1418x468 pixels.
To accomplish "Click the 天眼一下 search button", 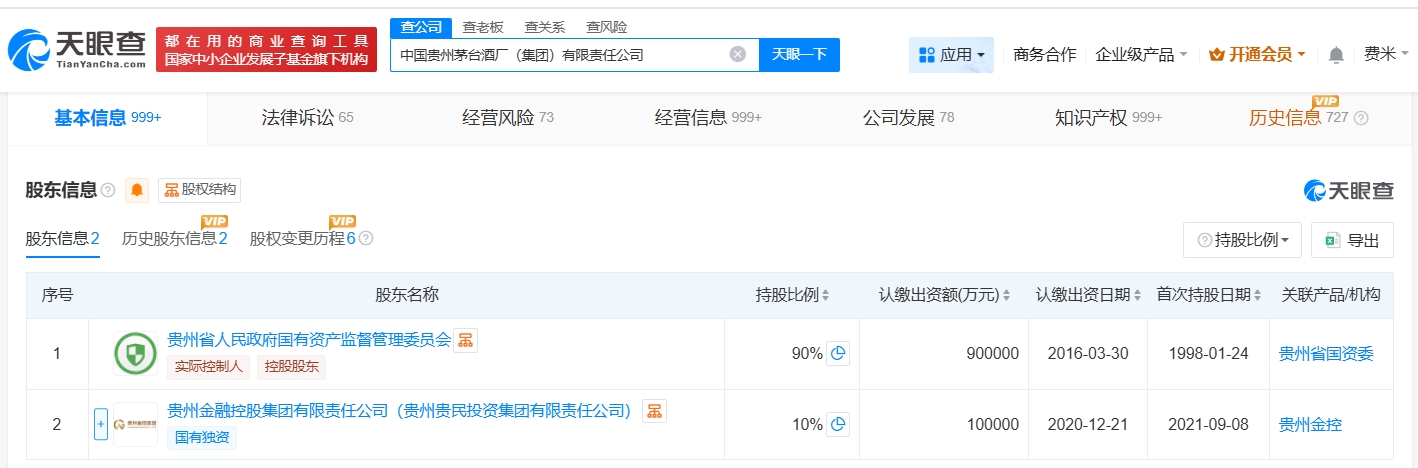I will click(799, 55).
